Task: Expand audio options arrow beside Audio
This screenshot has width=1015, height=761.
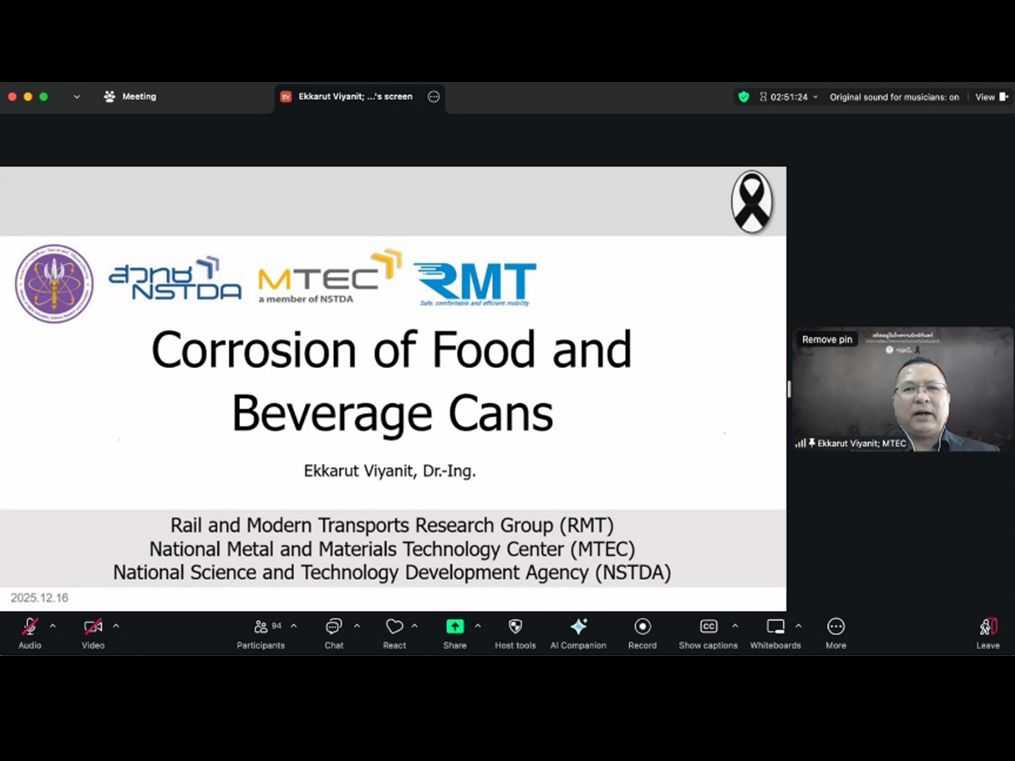Action: [53, 626]
